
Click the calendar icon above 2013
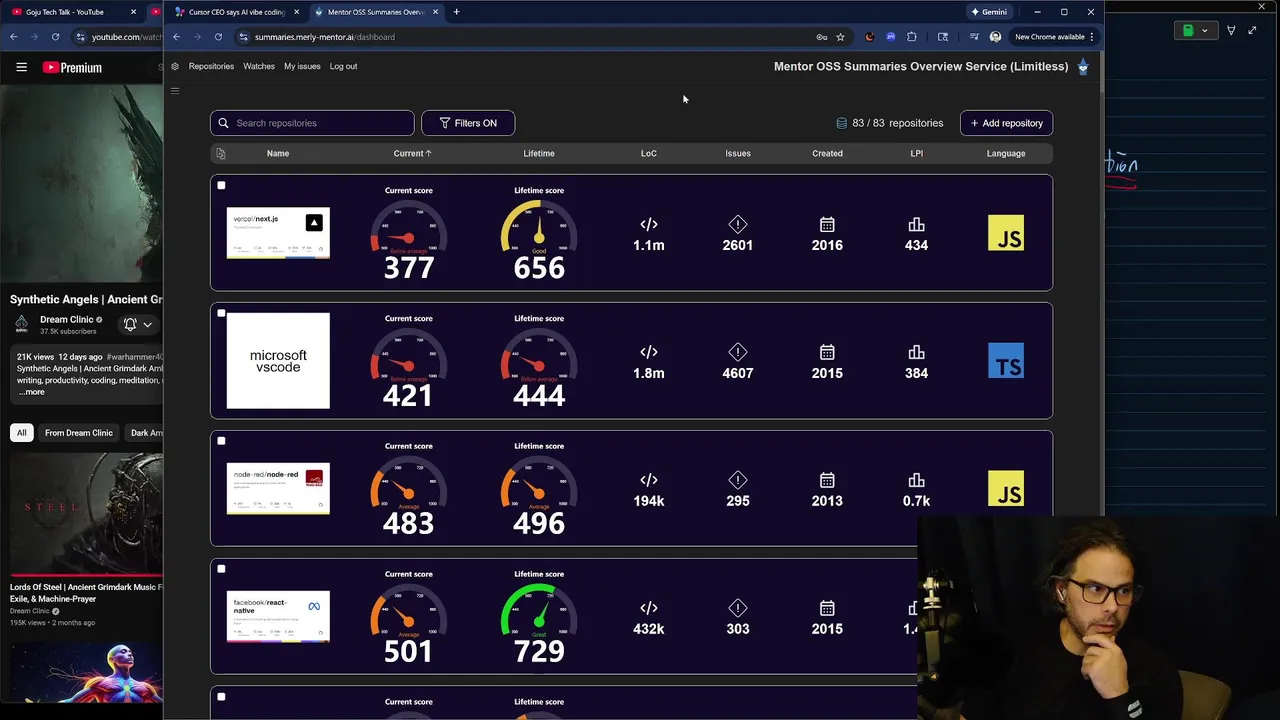(x=827, y=480)
